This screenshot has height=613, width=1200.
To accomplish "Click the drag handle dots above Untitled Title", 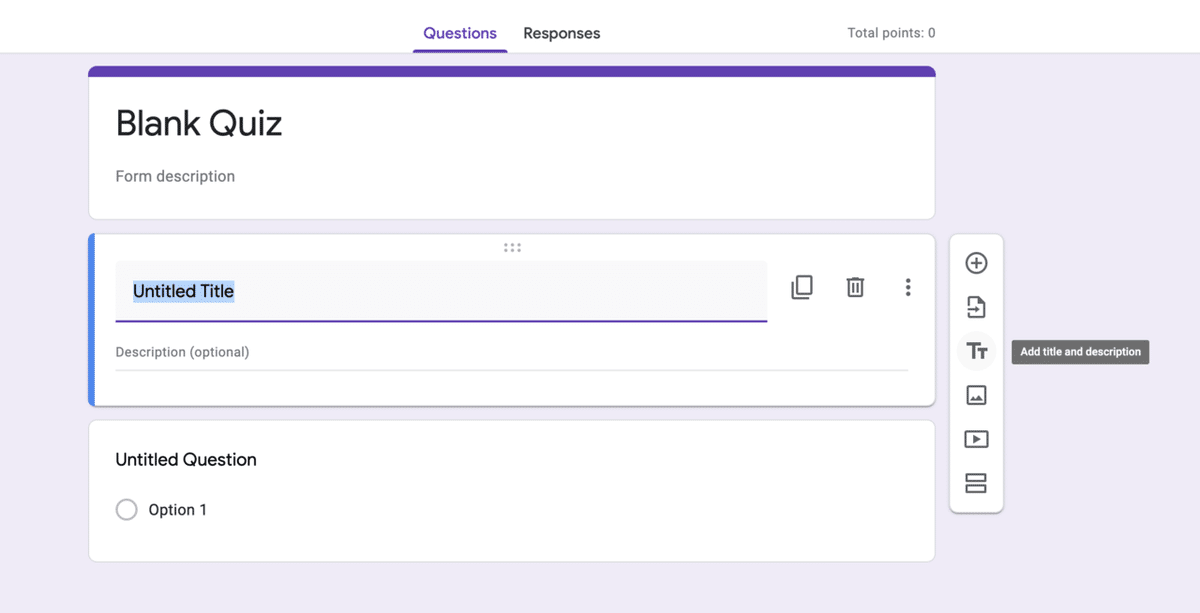I will point(512,247).
